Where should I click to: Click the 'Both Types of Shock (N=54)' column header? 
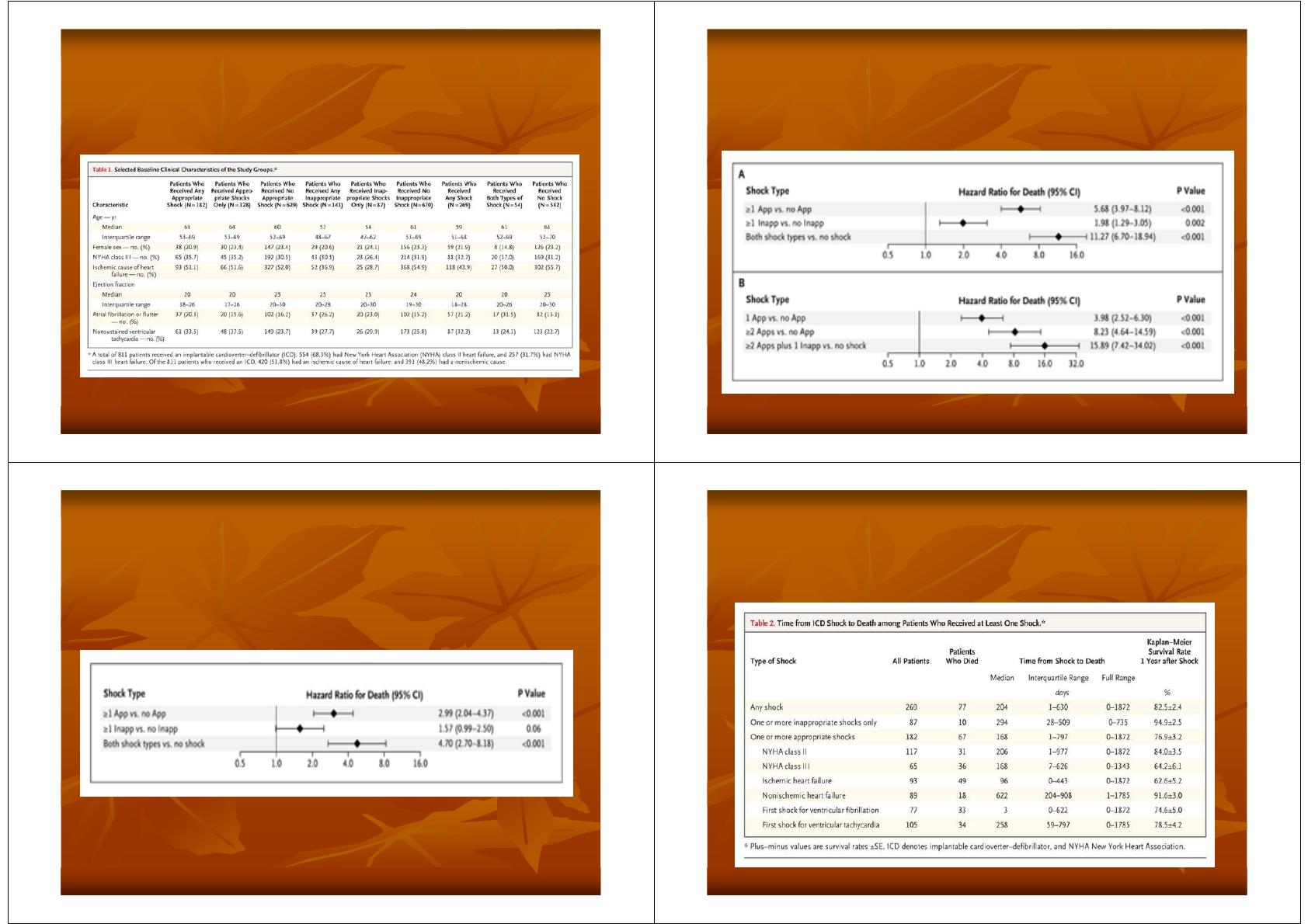[x=504, y=194]
